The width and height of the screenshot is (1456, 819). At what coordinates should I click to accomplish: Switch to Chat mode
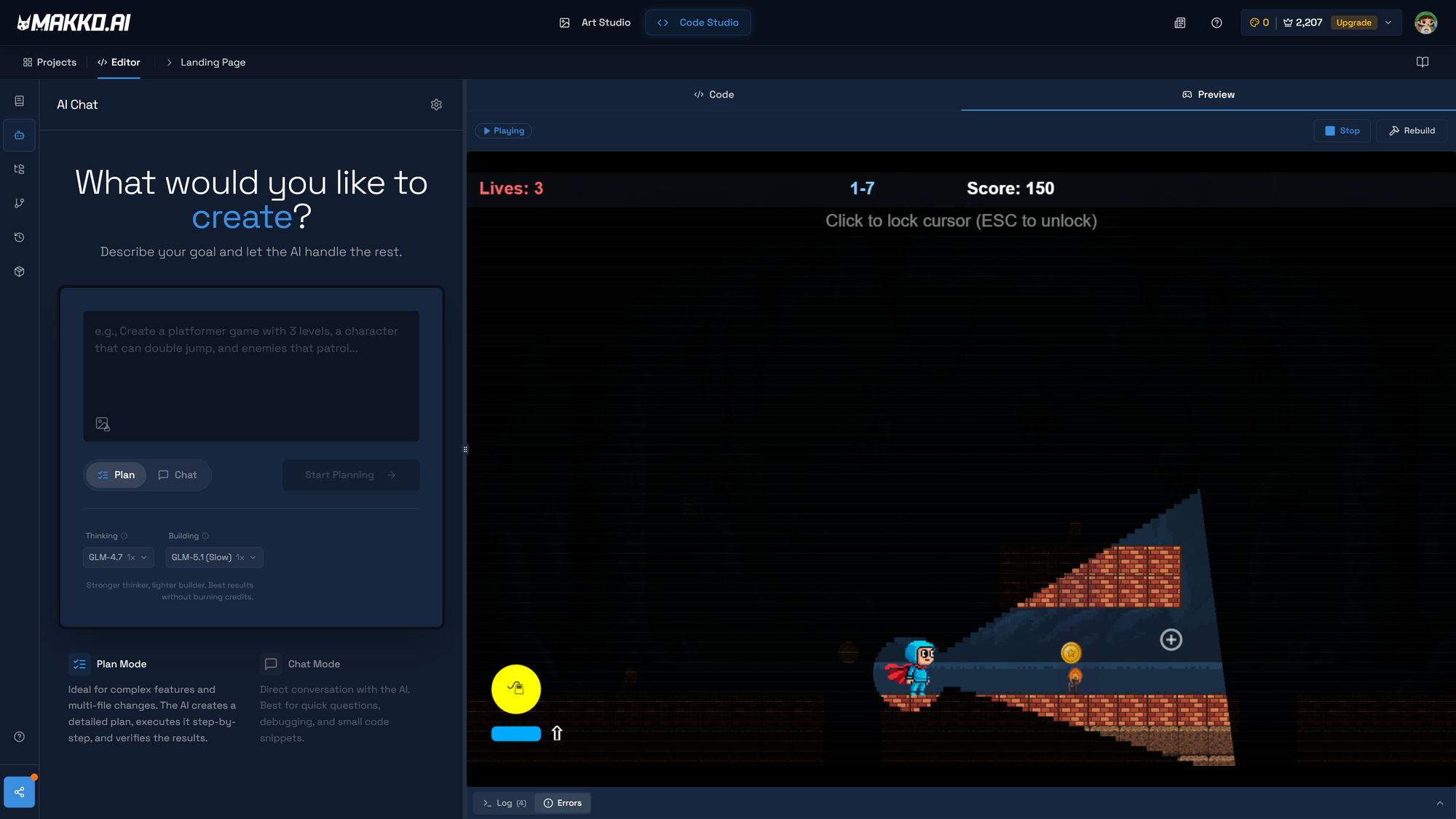(x=178, y=475)
